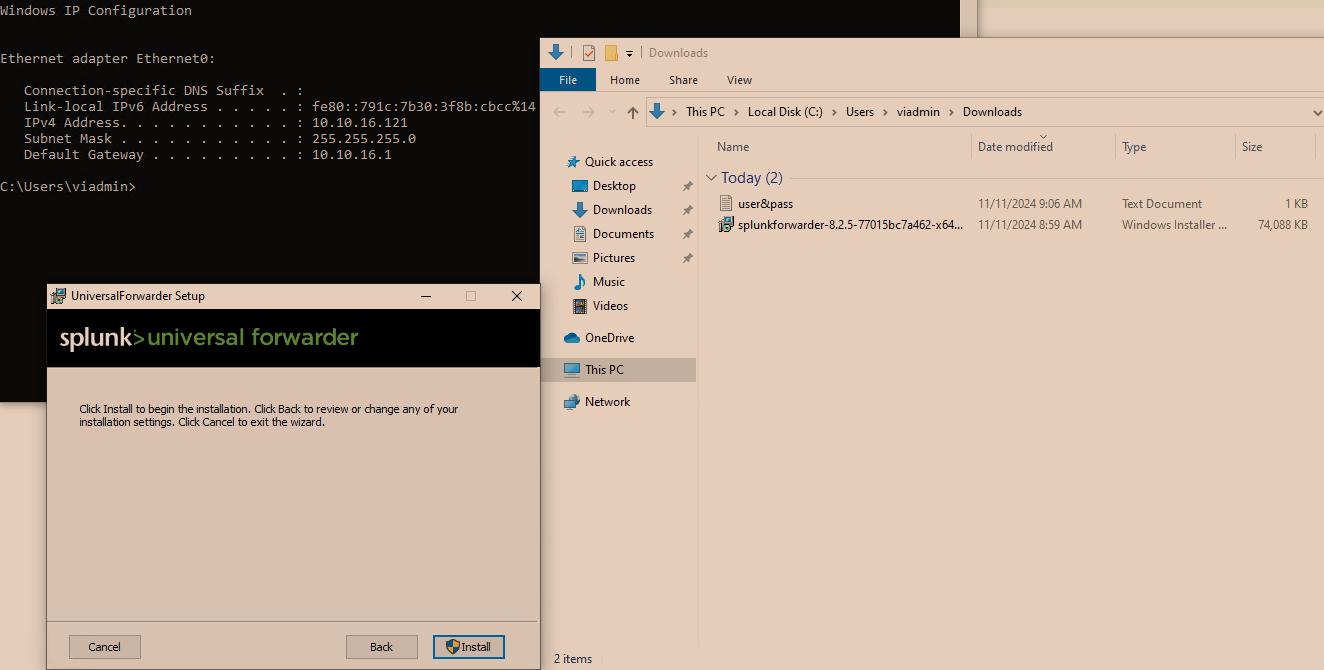Expand chevron after Local Disk (C:) in breadcrumb
The image size is (1324, 670).
coord(834,112)
